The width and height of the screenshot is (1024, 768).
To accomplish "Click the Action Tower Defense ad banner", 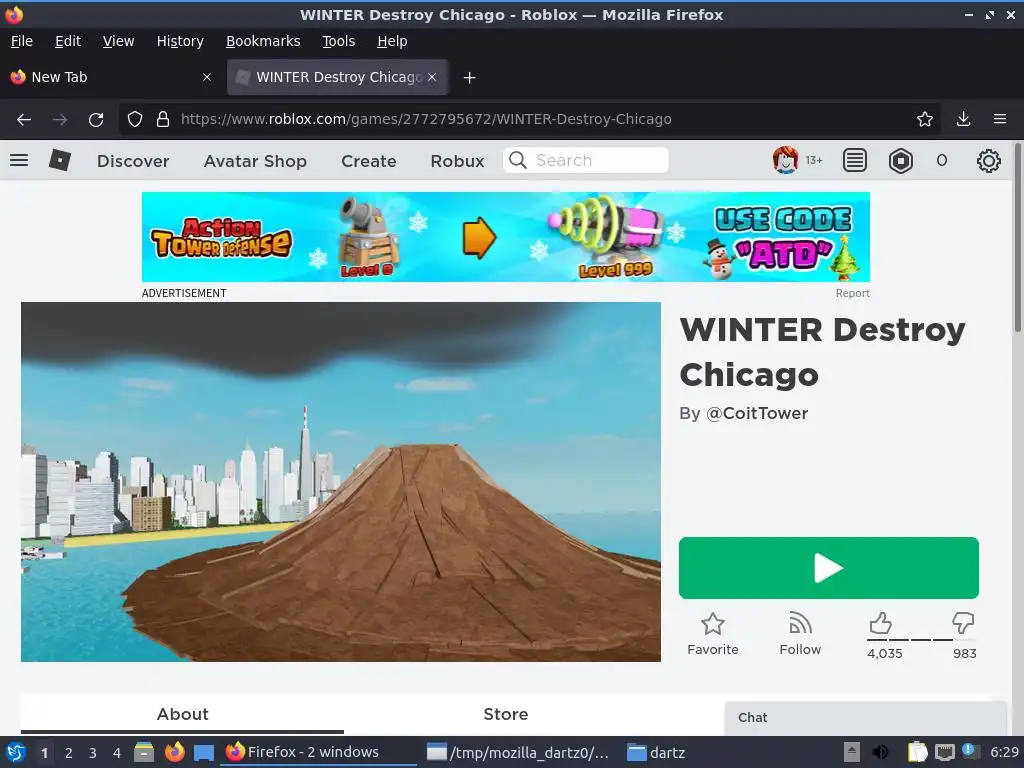I will pyautogui.click(x=505, y=237).
